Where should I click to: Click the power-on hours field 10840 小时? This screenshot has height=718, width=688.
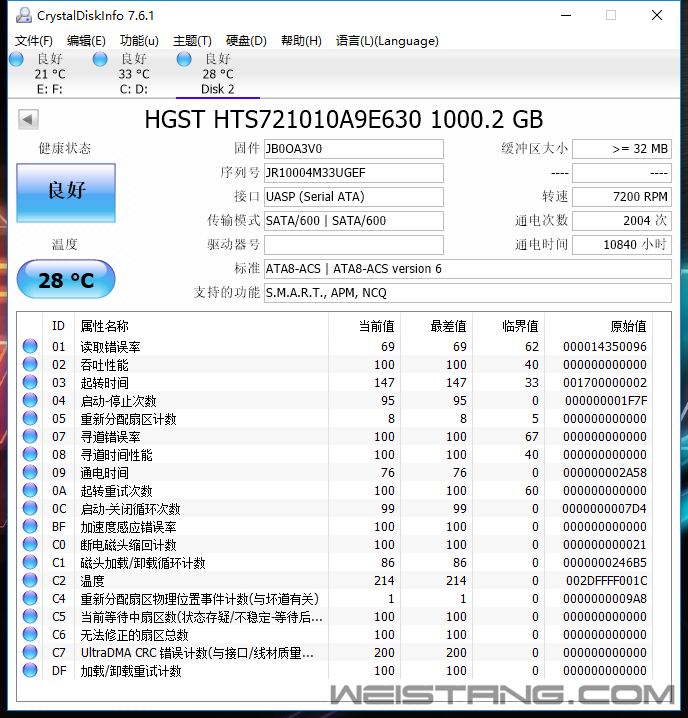622,245
